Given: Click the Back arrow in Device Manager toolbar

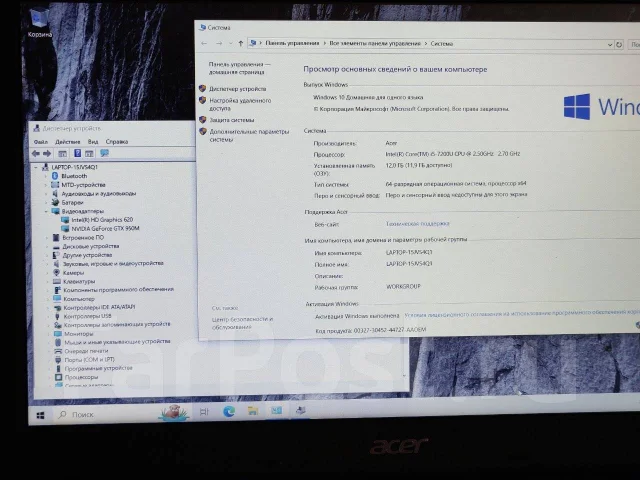Looking at the screenshot, I should pos(36,153).
